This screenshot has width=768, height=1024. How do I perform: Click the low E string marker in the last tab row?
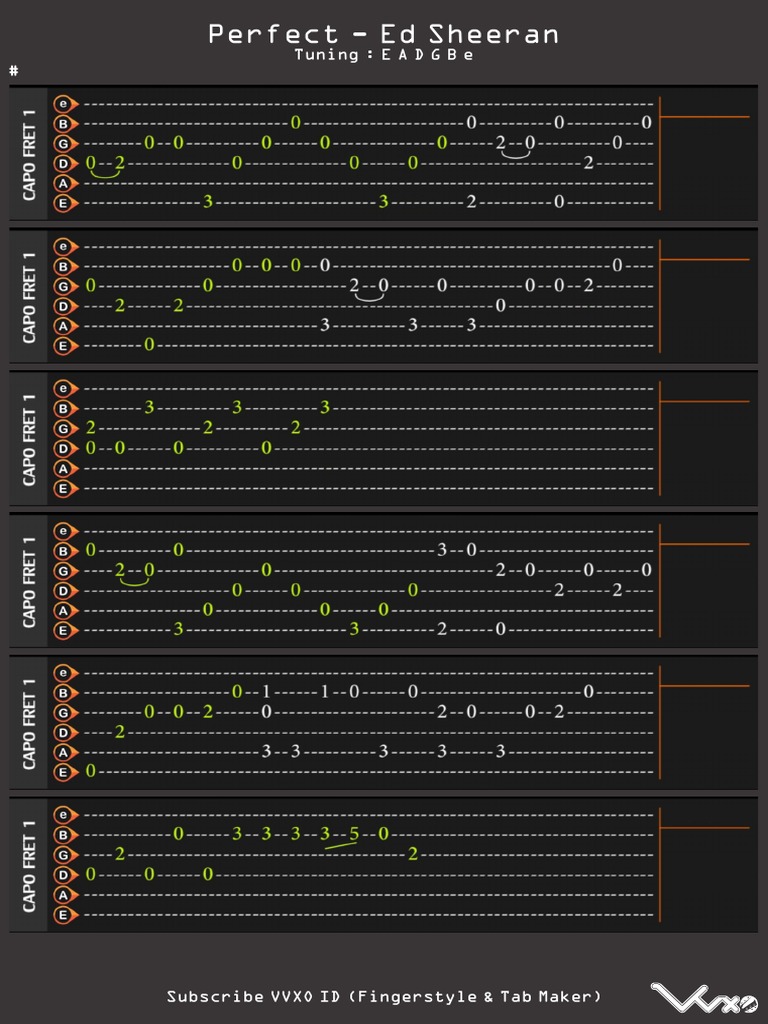(x=64, y=915)
